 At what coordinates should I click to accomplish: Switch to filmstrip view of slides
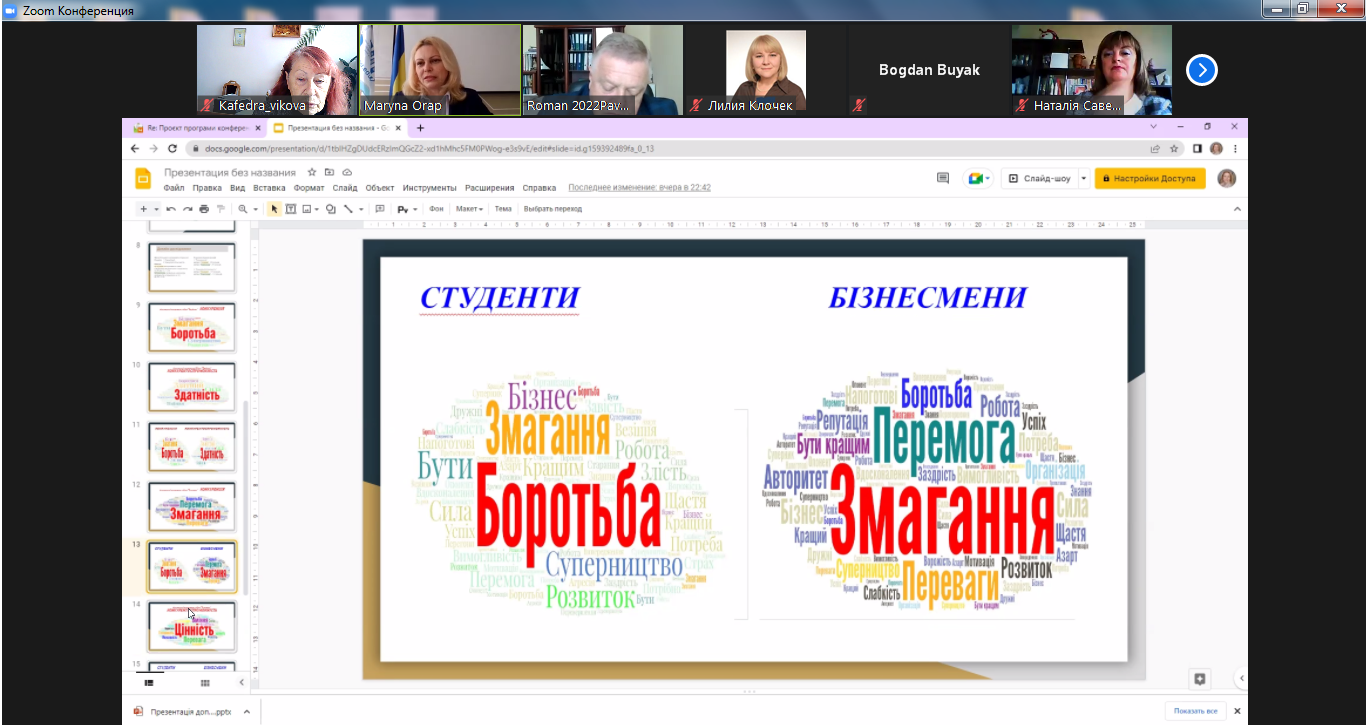point(149,683)
